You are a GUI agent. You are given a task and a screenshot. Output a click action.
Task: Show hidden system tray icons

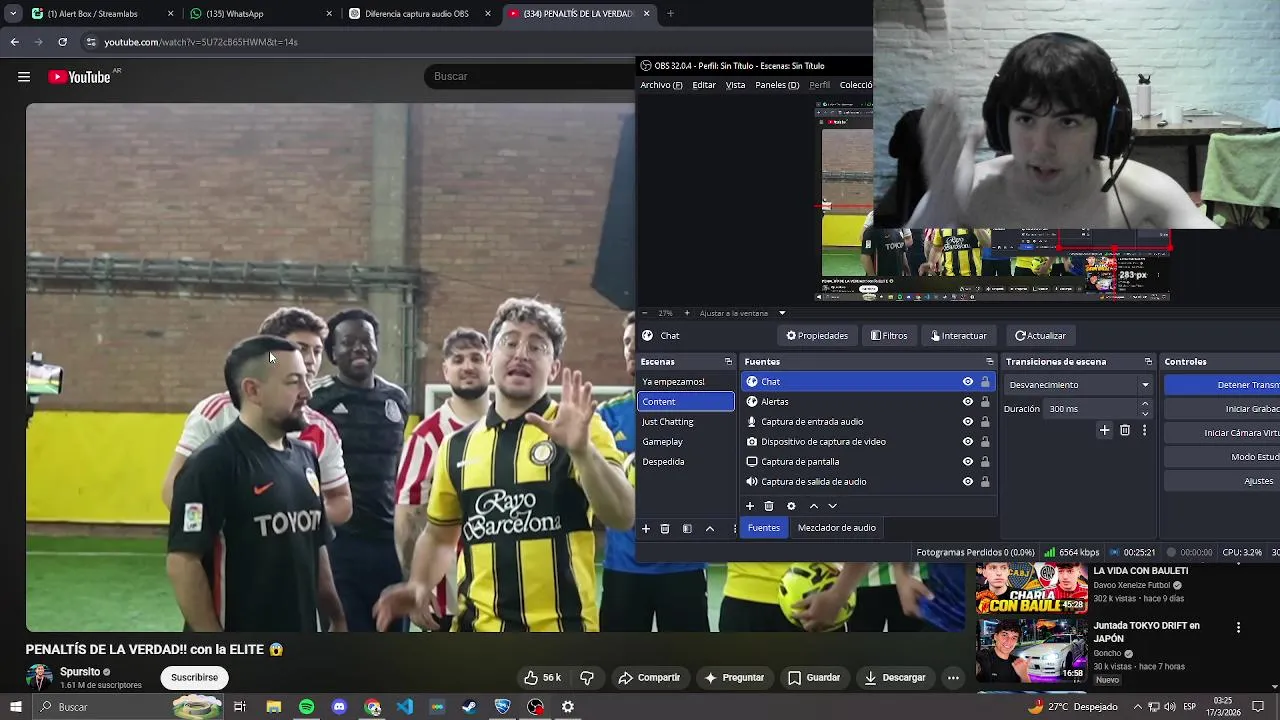(x=1138, y=707)
